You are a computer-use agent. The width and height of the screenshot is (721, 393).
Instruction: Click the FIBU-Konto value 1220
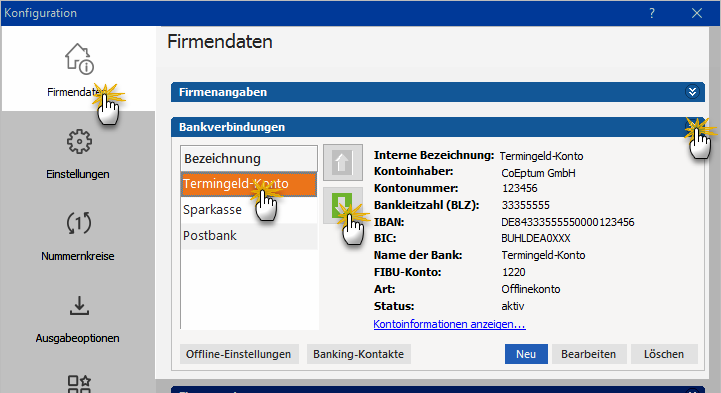(x=514, y=272)
